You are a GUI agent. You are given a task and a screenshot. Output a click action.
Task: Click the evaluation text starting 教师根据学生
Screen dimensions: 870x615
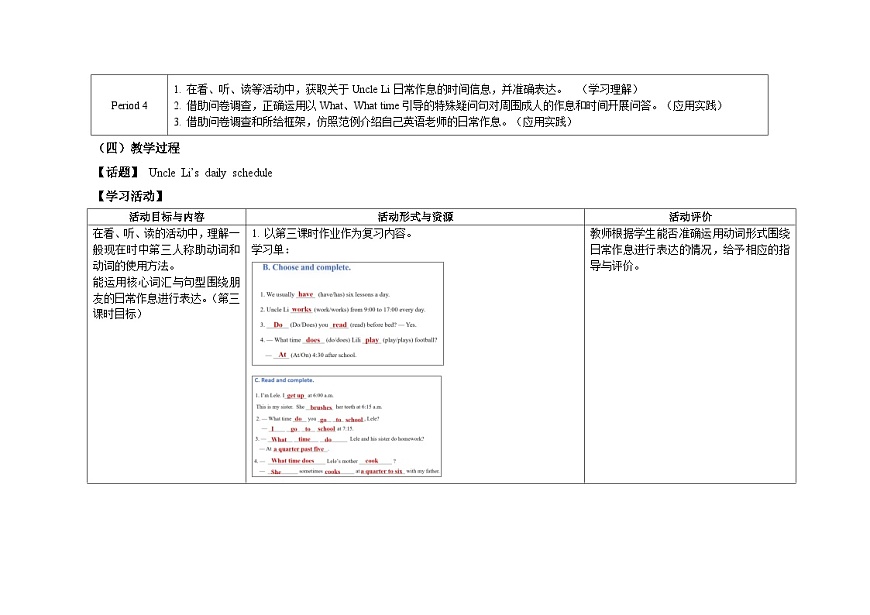[690, 249]
